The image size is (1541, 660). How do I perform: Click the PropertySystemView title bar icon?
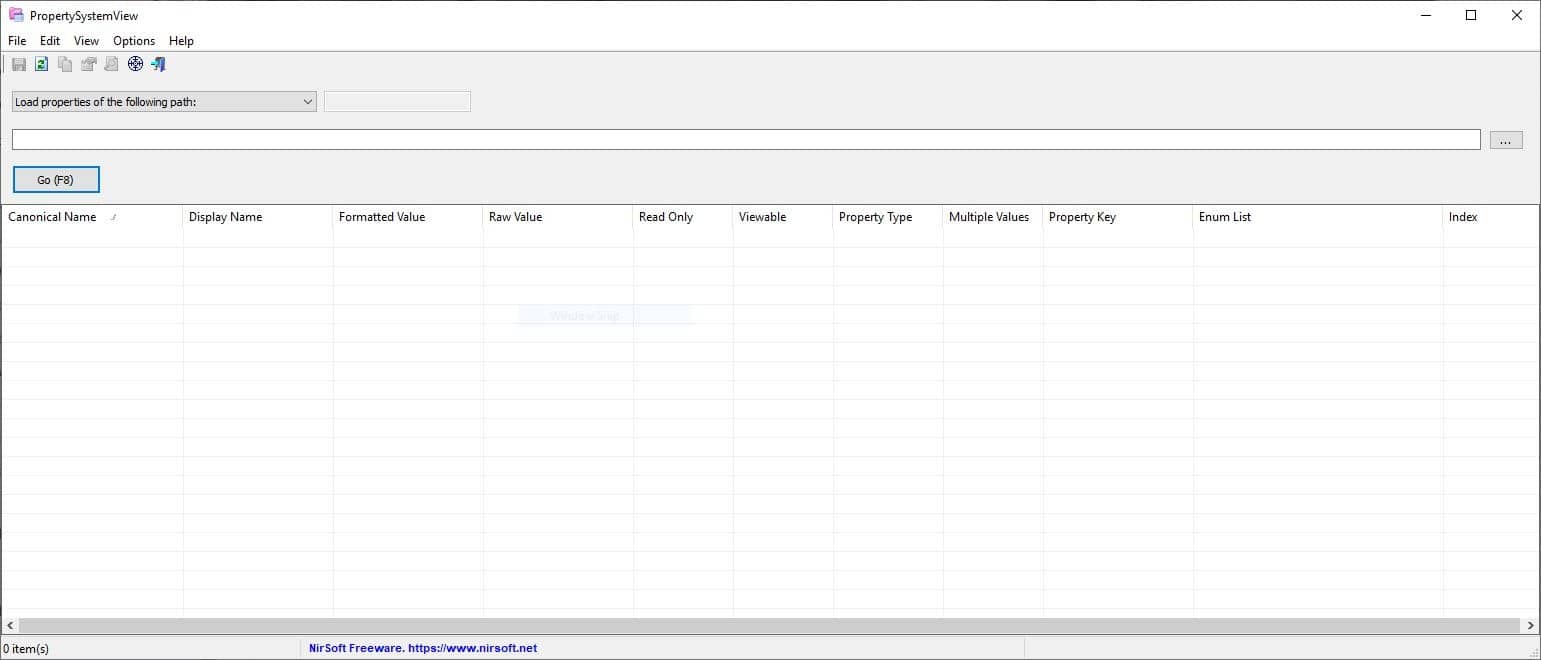(x=15, y=15)
